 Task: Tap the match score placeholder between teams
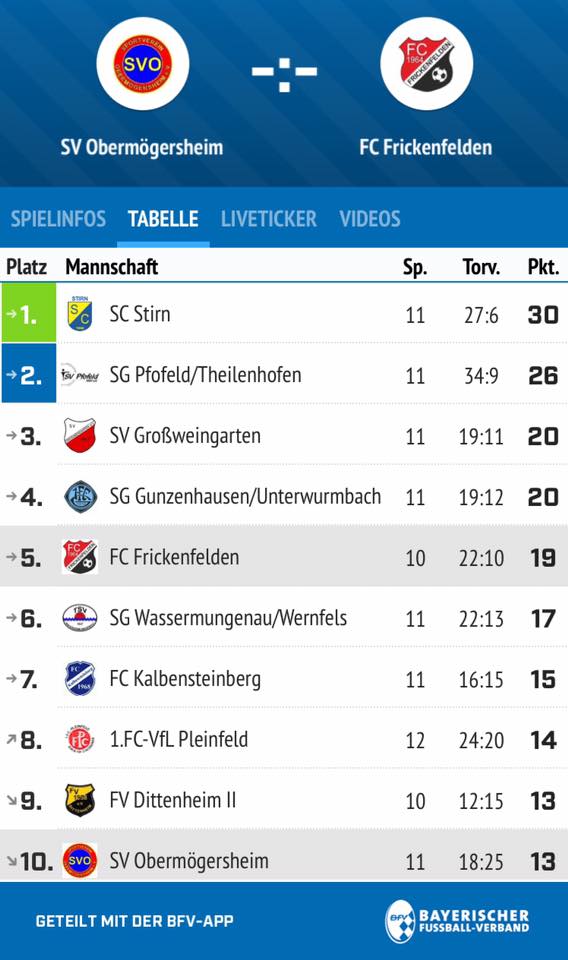click(284, 71)
